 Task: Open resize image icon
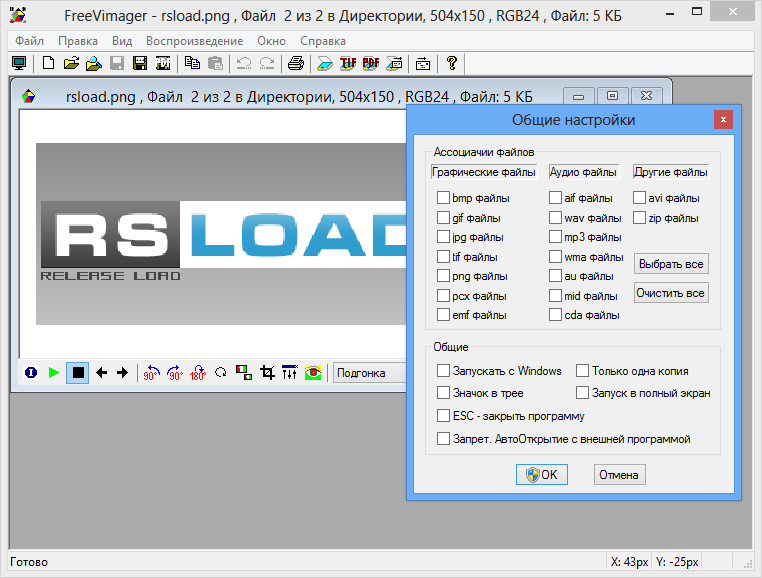[243, 373]
